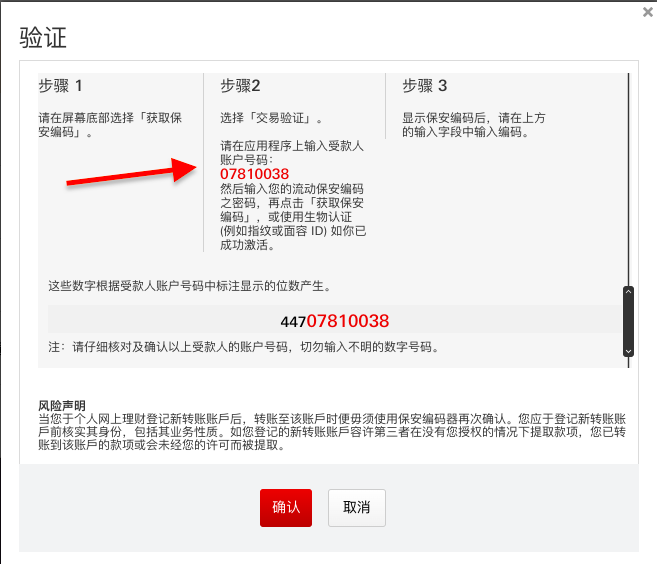The width and height of the screenshot is (657, 564).
Task: Click the dark scrollbar thumb
Action: click(628, 321)
